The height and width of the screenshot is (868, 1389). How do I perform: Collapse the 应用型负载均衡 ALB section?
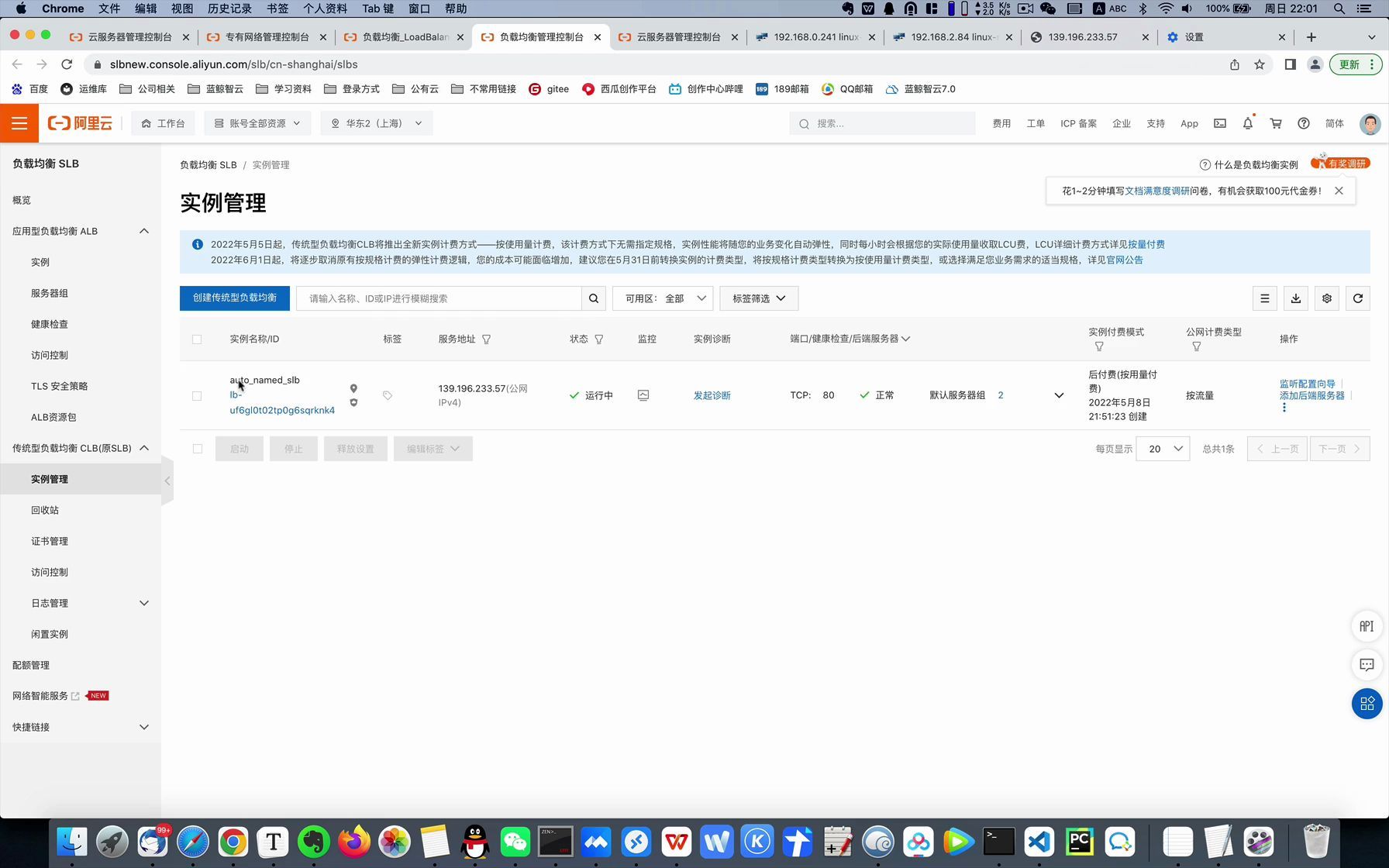[144, 231]
